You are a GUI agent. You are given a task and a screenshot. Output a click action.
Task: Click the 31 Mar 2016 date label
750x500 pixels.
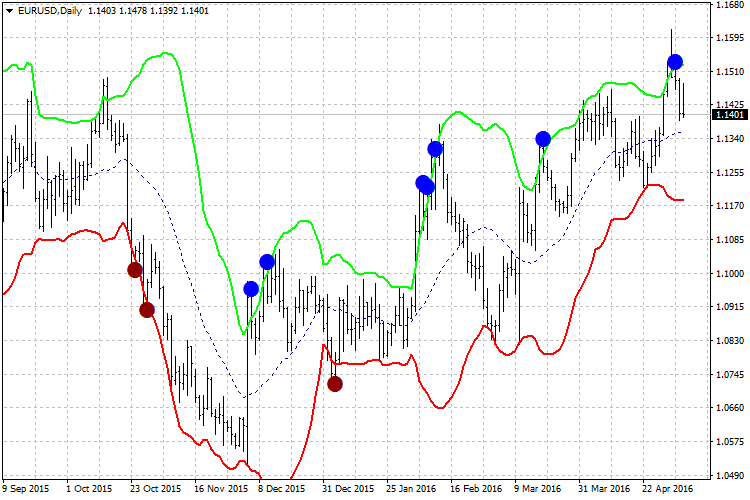point(604,489)
